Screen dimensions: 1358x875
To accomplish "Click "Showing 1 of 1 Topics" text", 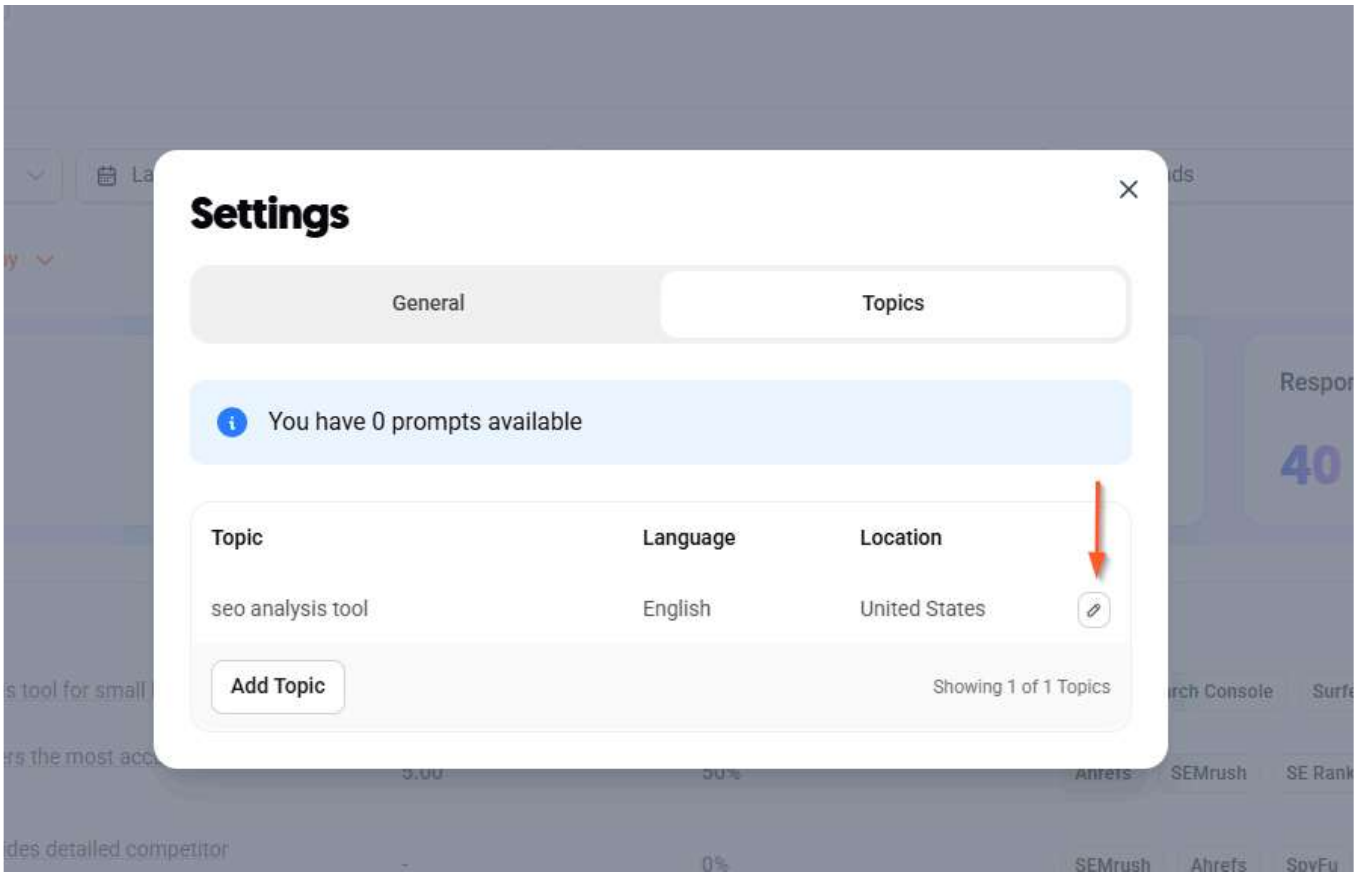I will [x=1021, y=687].
